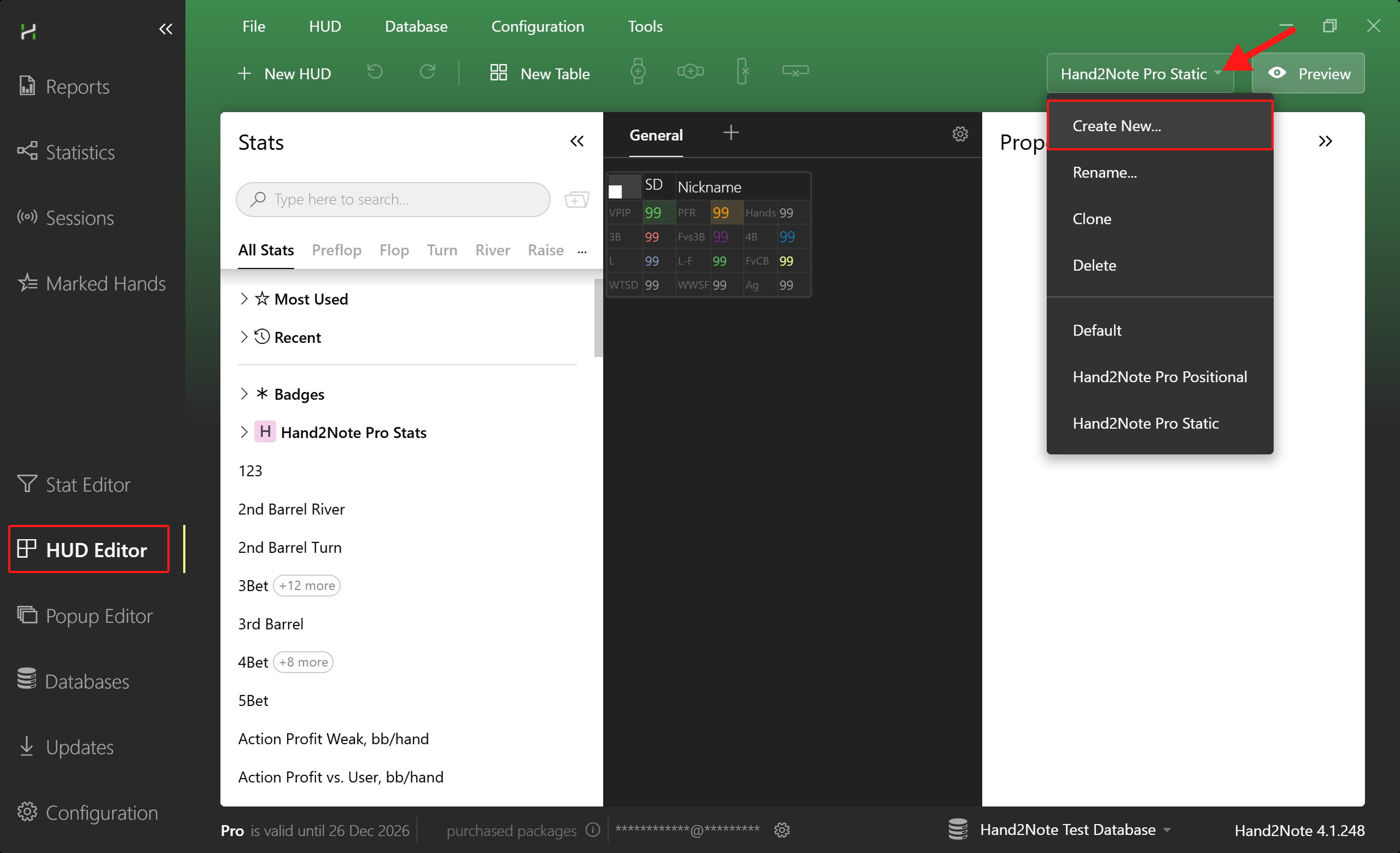The width and height of the screenshot is (1400, 853).
Task: Expand the Most Used stats group
Action: coord(244,299)
